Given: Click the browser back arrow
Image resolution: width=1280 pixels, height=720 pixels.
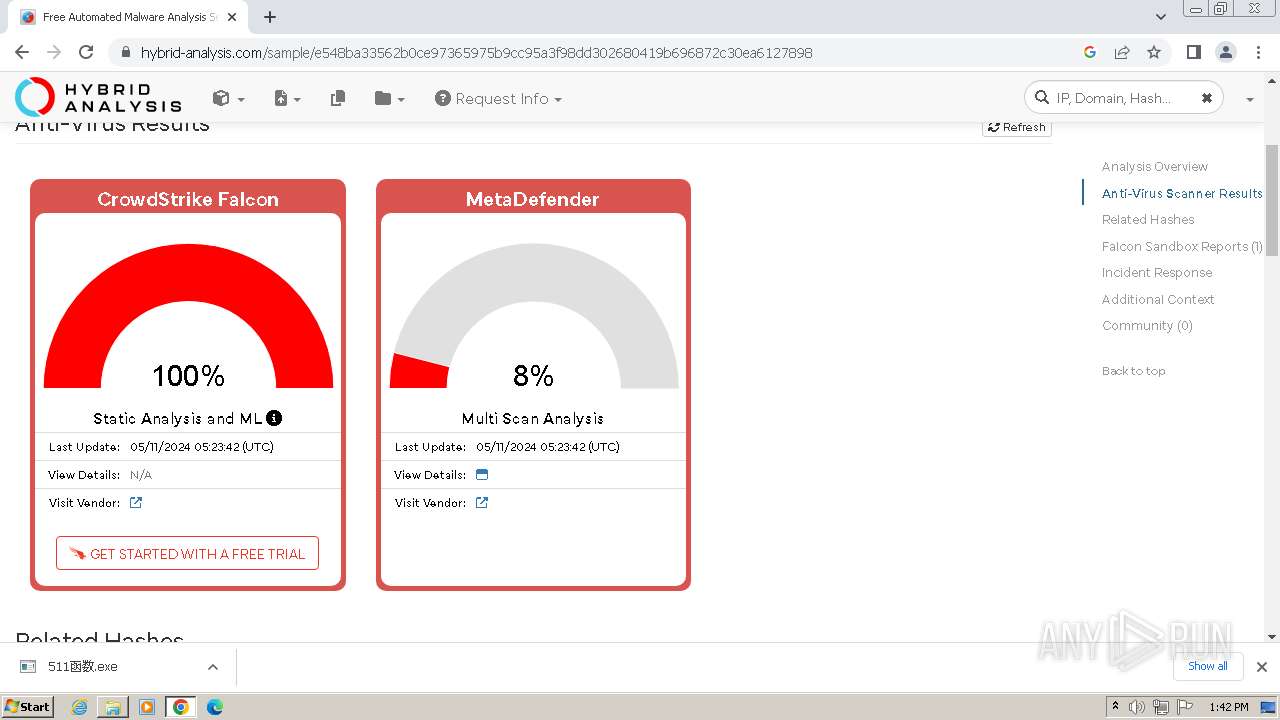Looking at the screenshot, I should tap(22, 52).
